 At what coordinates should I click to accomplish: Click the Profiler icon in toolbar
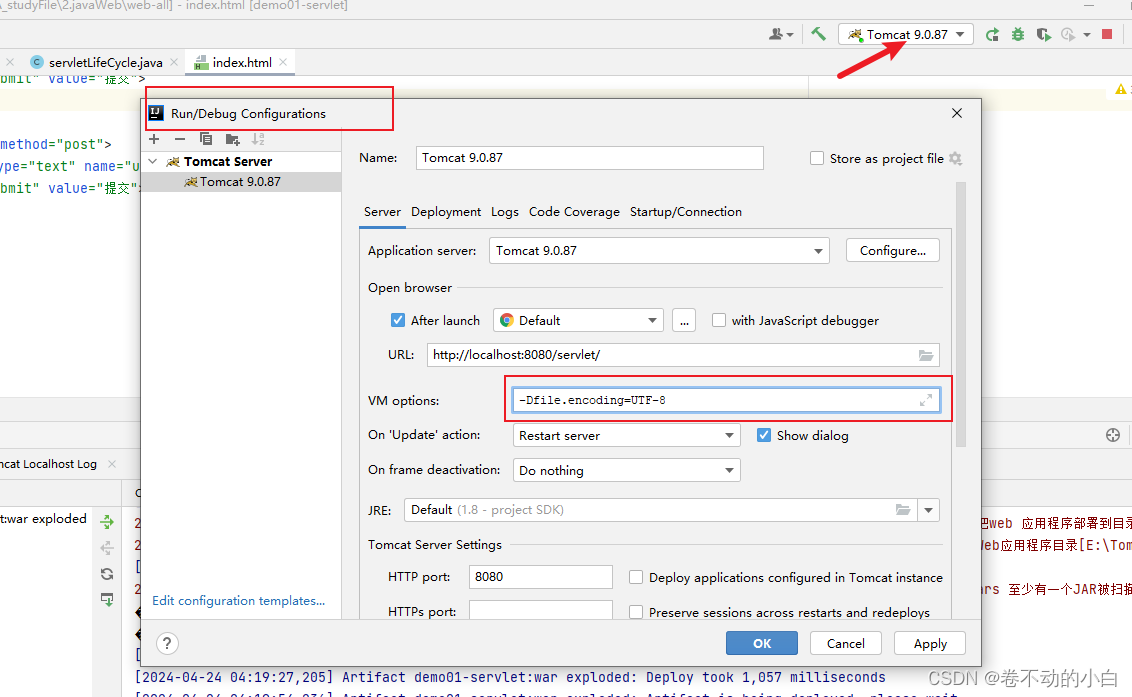1068,35
